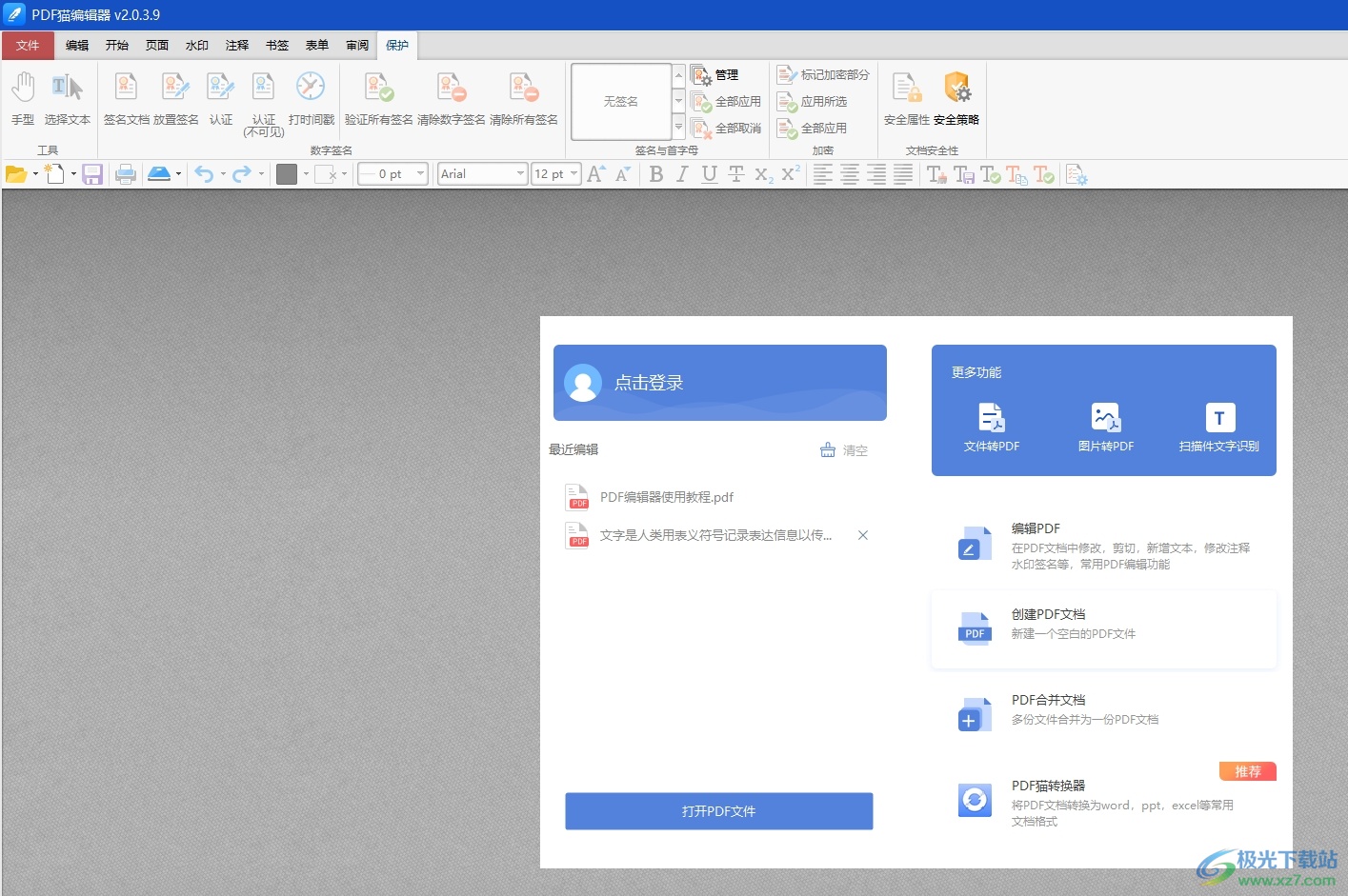Click the scanner icon in quick toolbar
This screenshot has height=896, width=1348.
(159, 174)
